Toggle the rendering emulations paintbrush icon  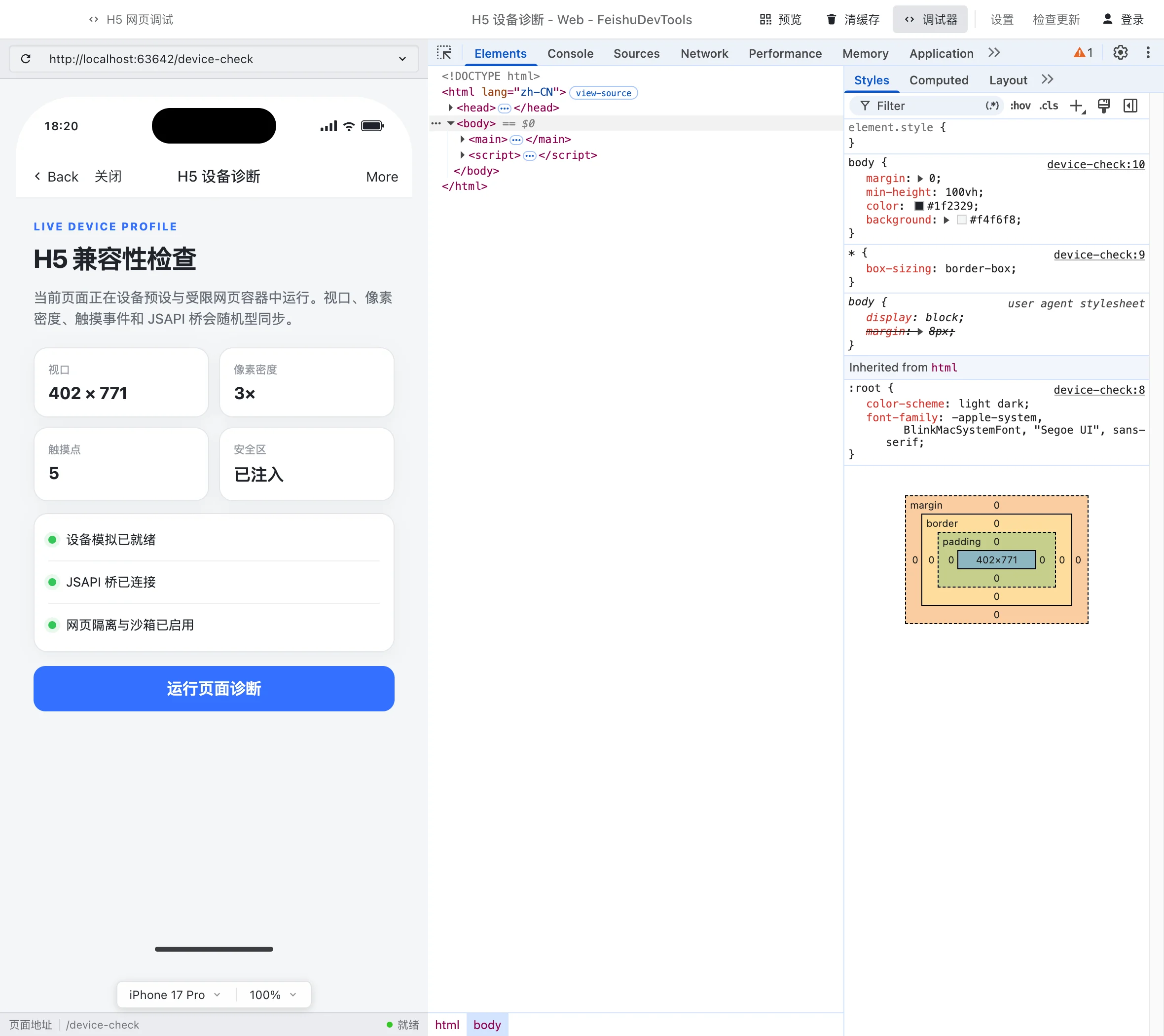[1104, 106]
